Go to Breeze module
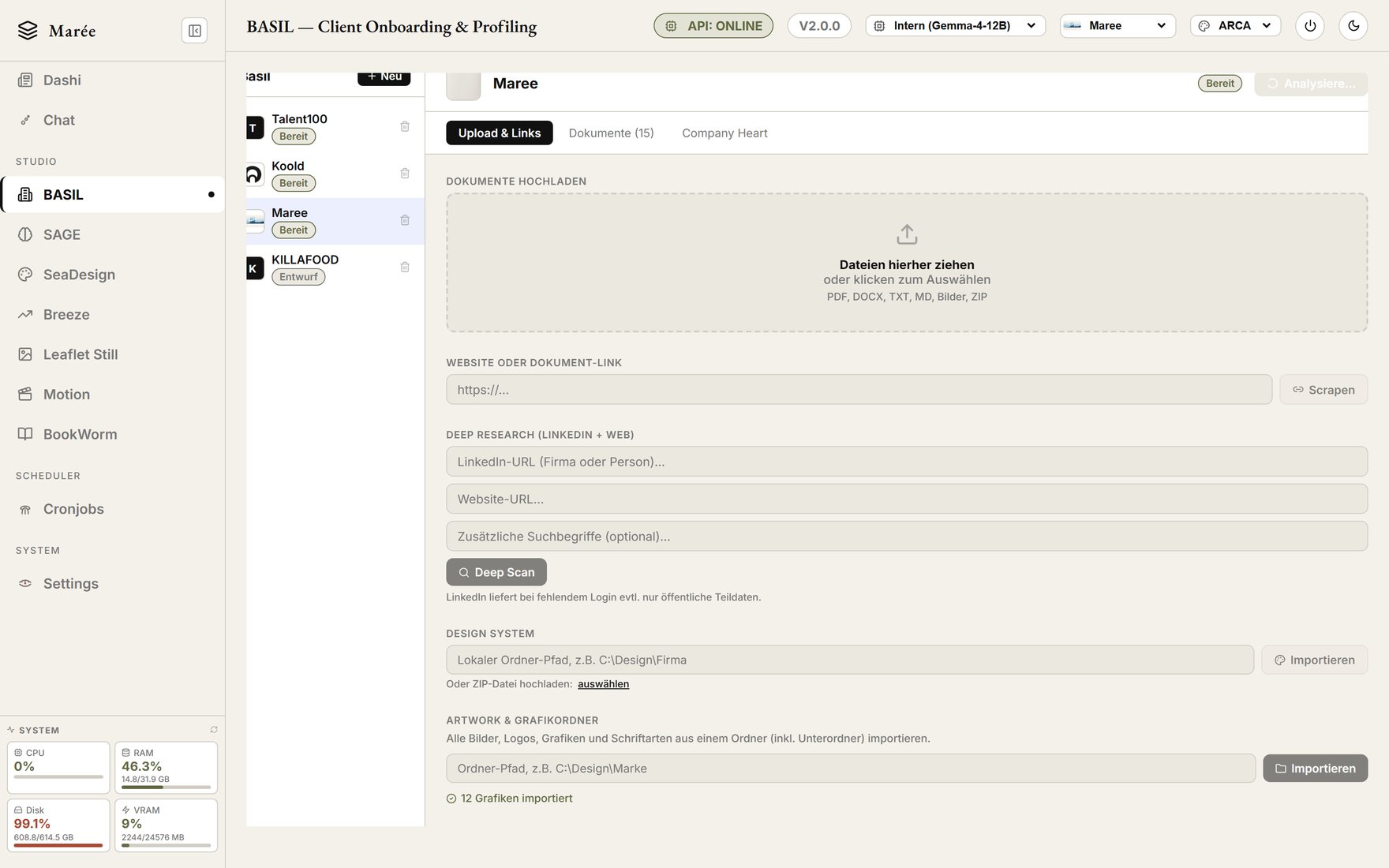 pyautogui.click(x=113, y=314)
